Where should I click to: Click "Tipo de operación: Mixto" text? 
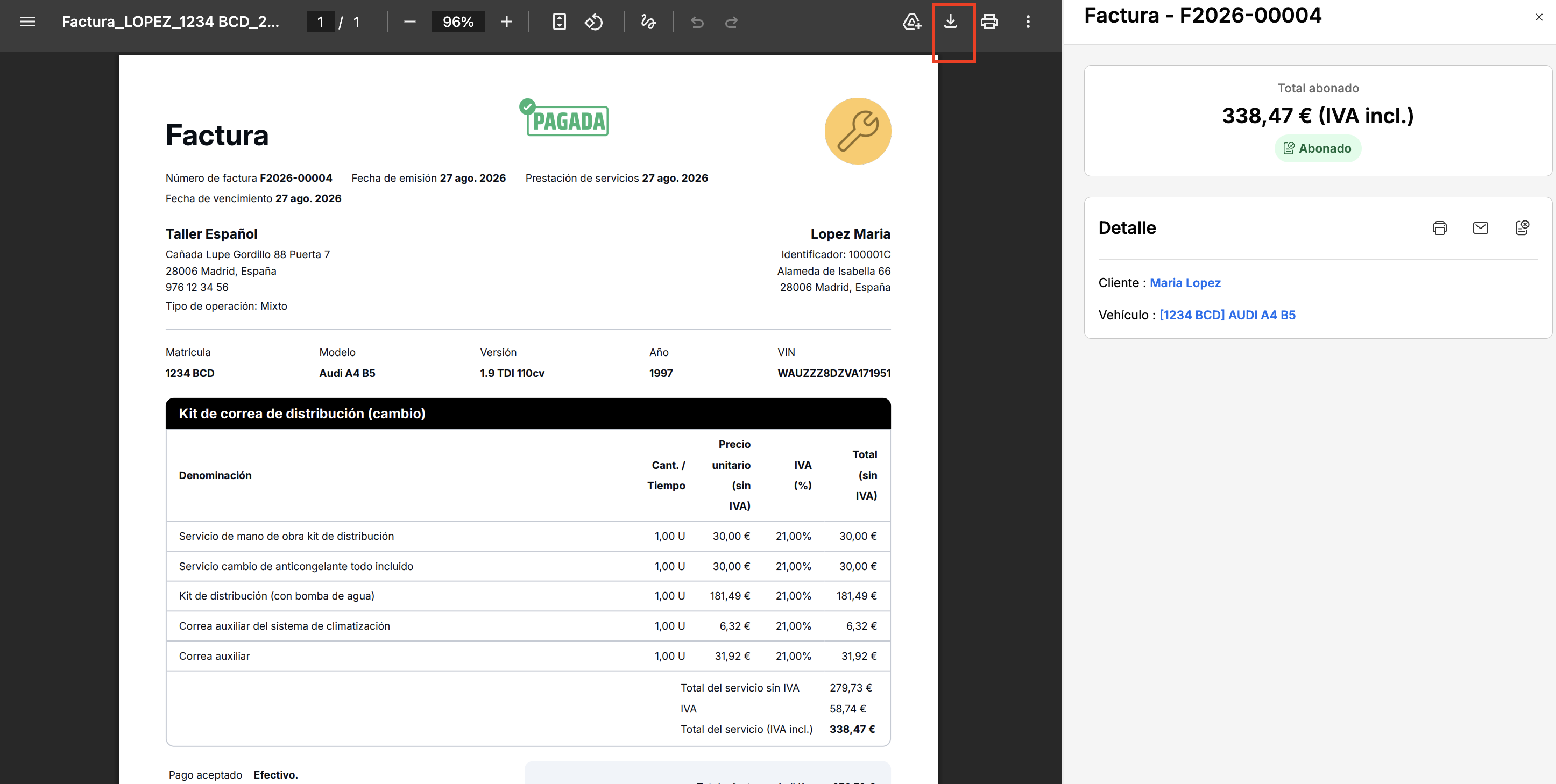226,305
